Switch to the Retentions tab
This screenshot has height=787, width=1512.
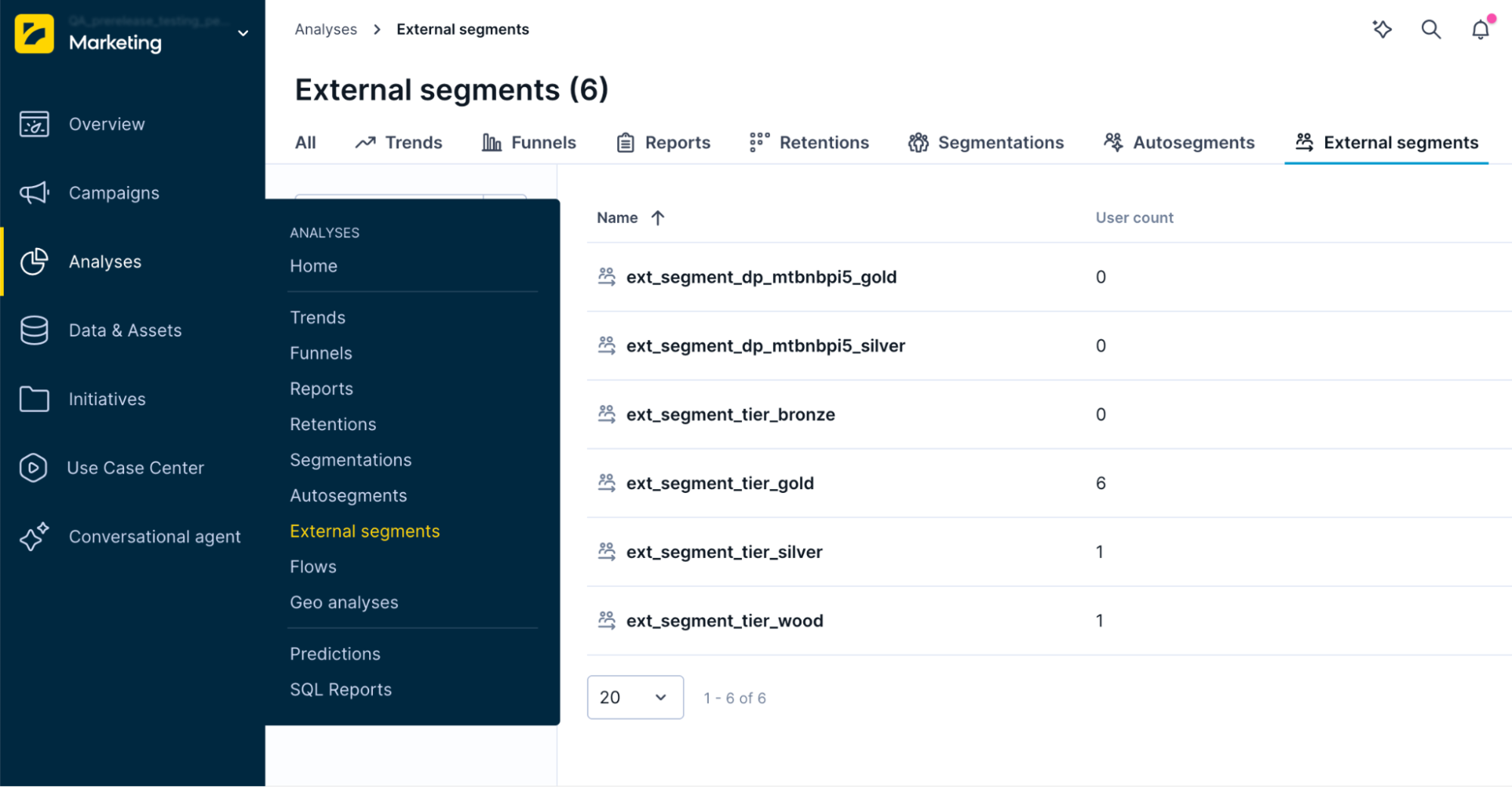(809, 143)
